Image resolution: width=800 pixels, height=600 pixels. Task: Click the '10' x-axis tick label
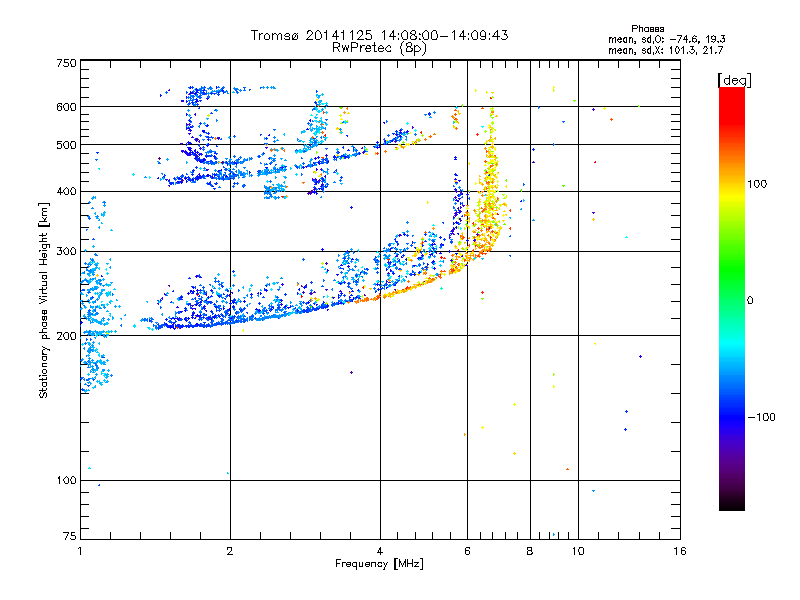[578, 551]
